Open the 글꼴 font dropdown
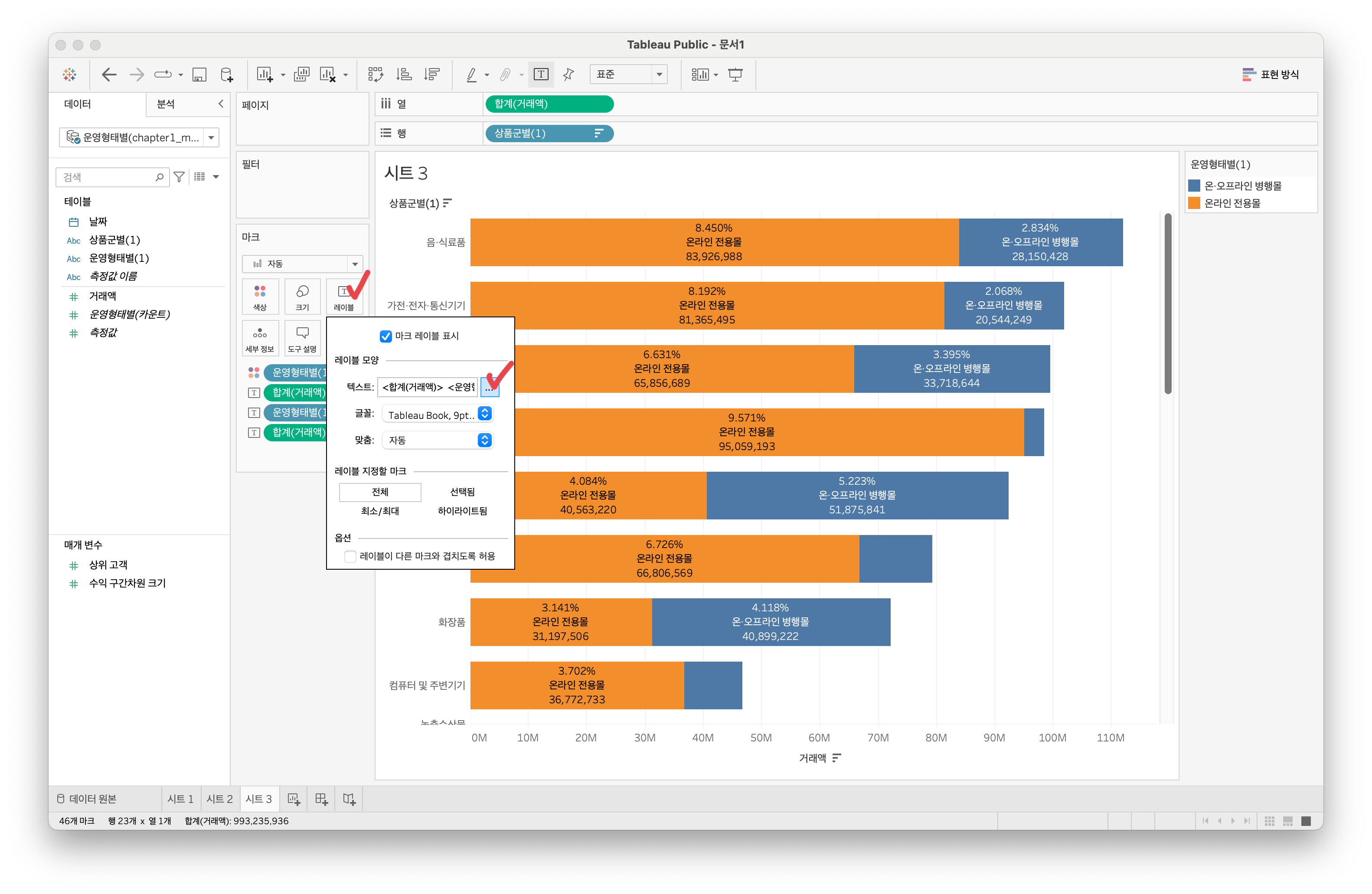 click(437, 414)
